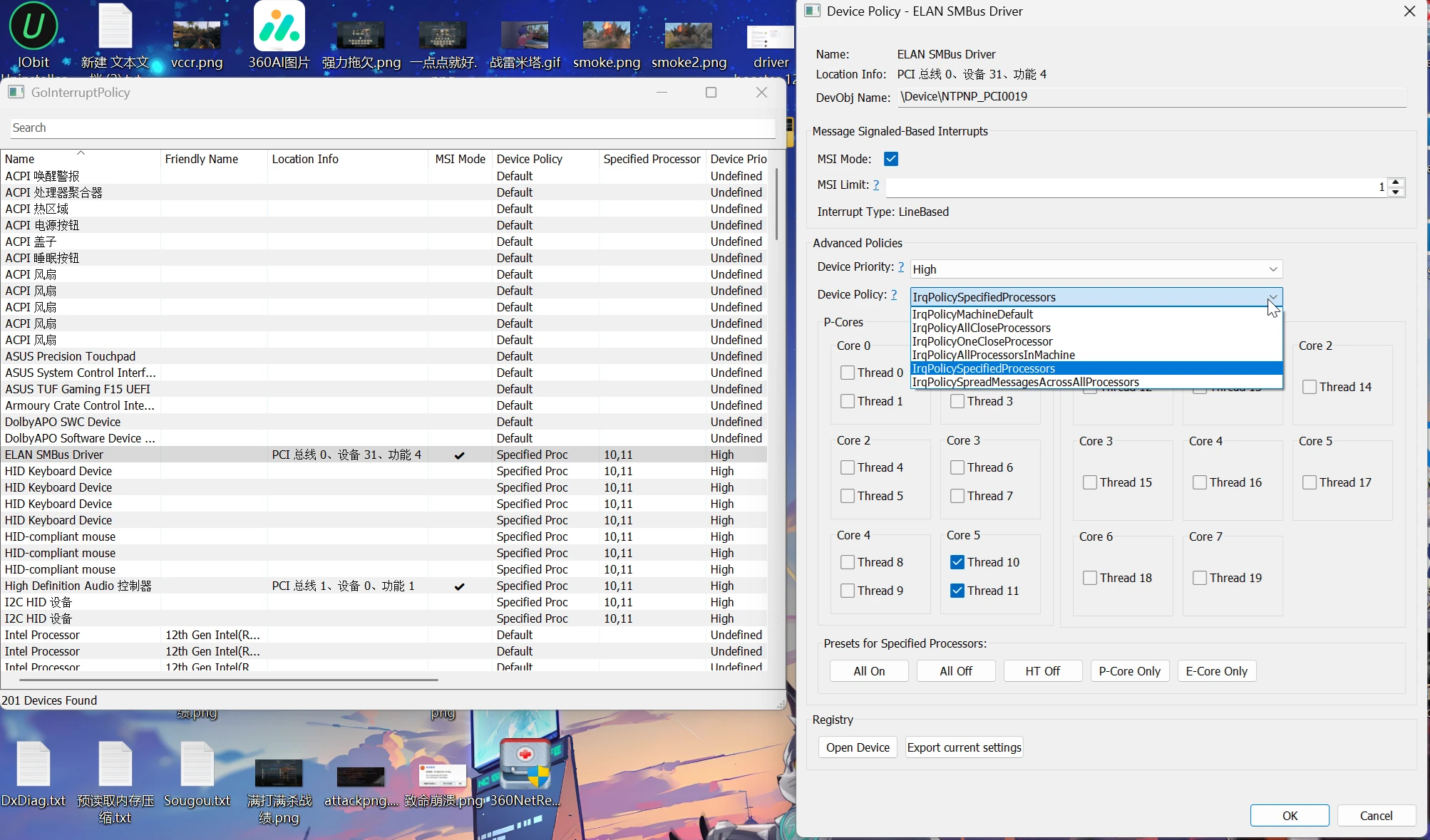Enable the Thread 18 checkbox

pyautogui.click(x=1090, y=578)
